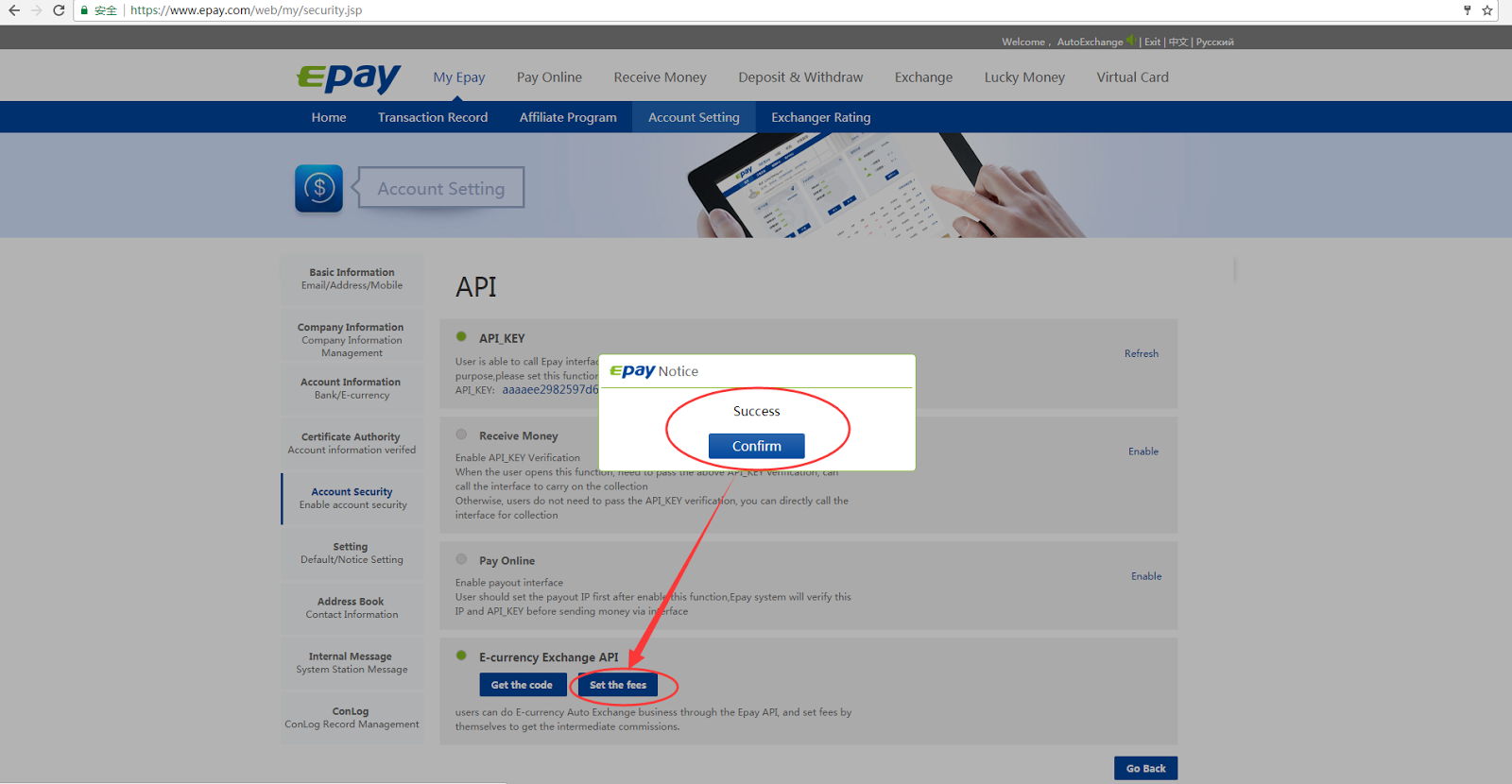The width and height of the screenshot is (1512, 784).
Task: Open Certificate Authority sidebar item
Action: [352, 443]
